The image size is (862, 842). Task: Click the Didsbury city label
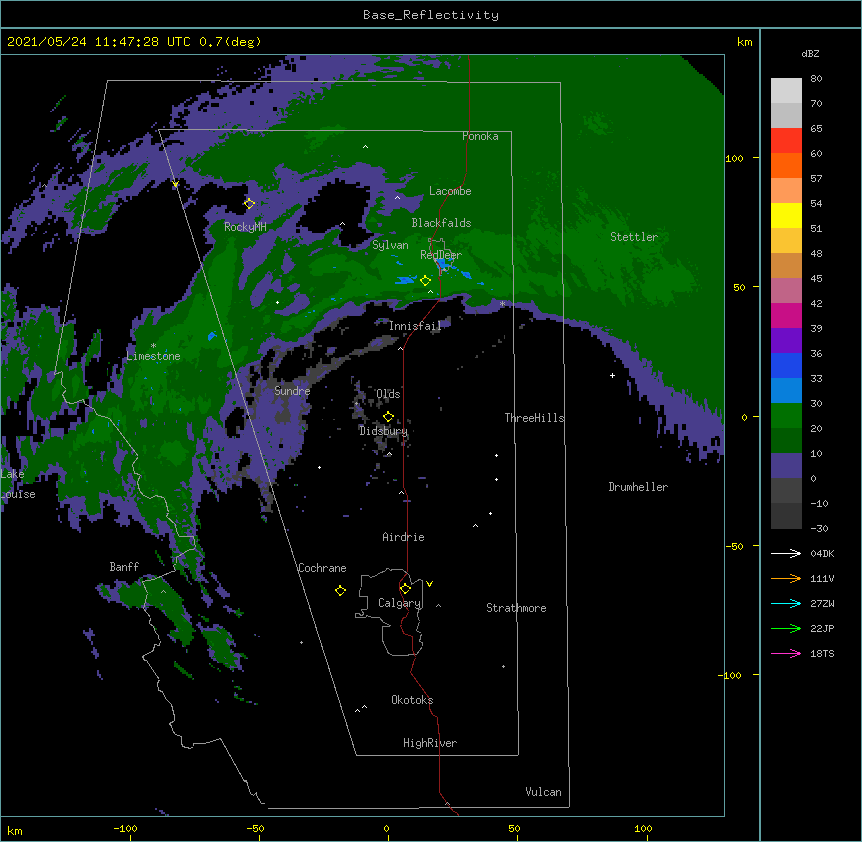click(x=383, y=431)
